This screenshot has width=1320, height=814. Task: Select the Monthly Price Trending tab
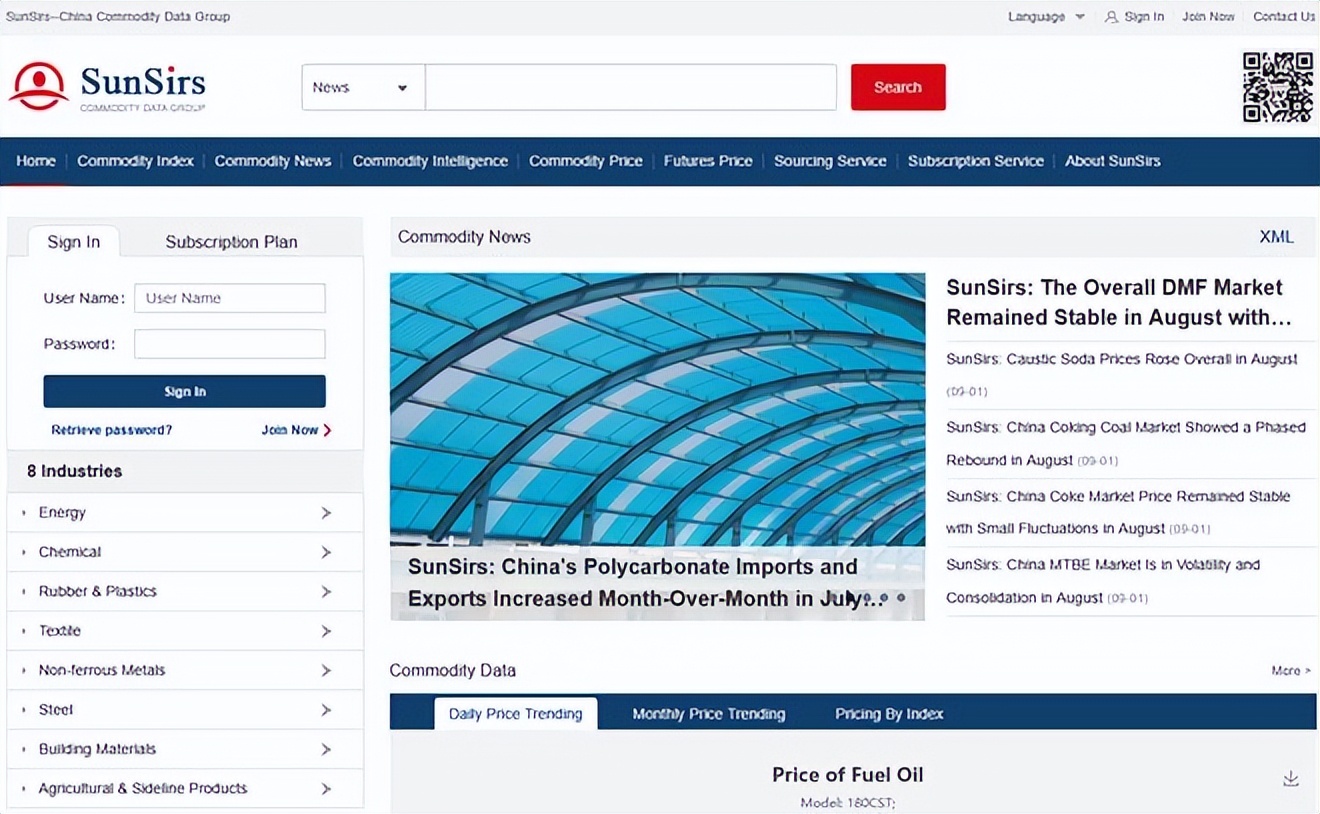709,714
